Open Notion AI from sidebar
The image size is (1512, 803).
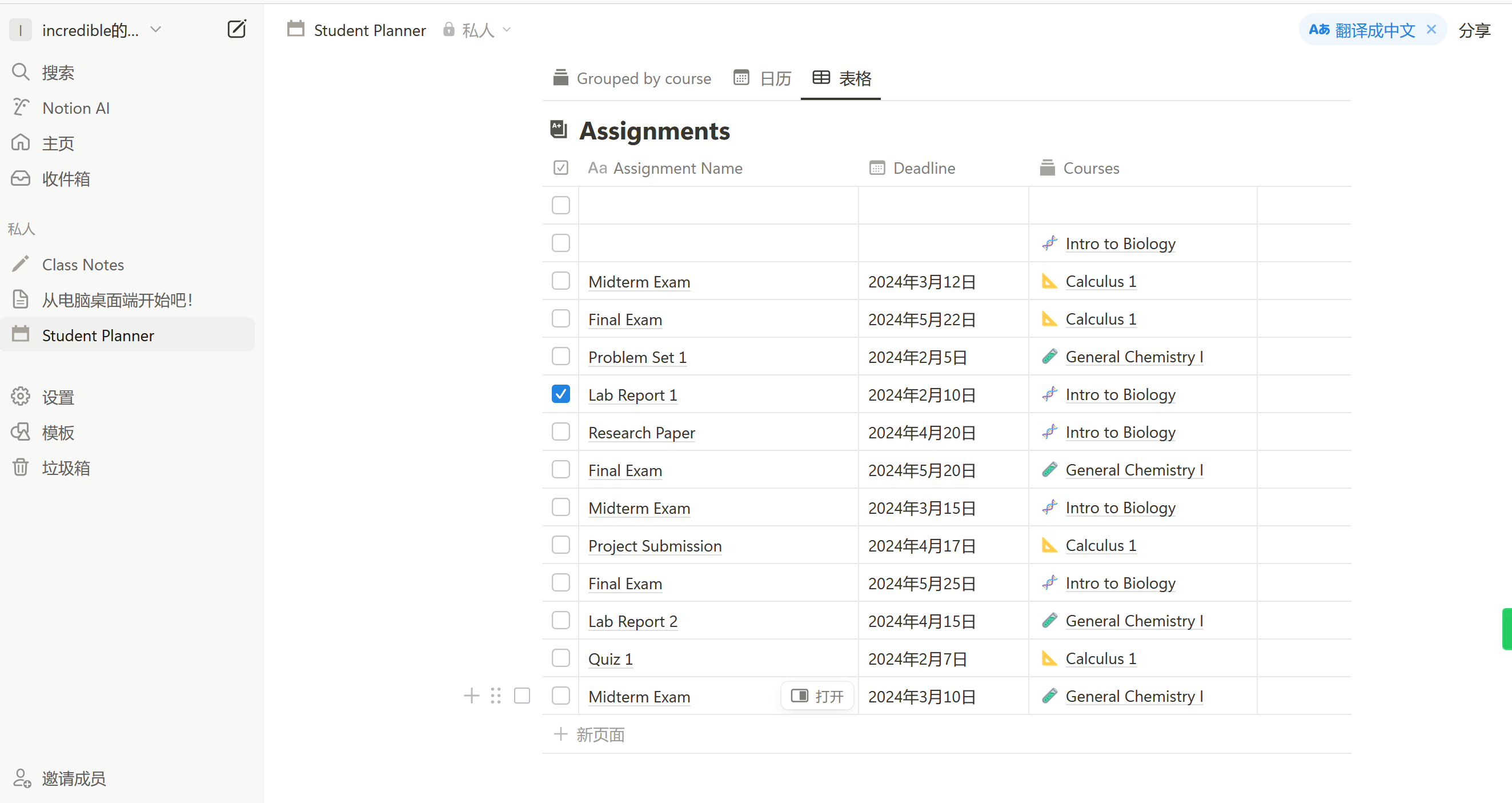[x=75, y=108]
